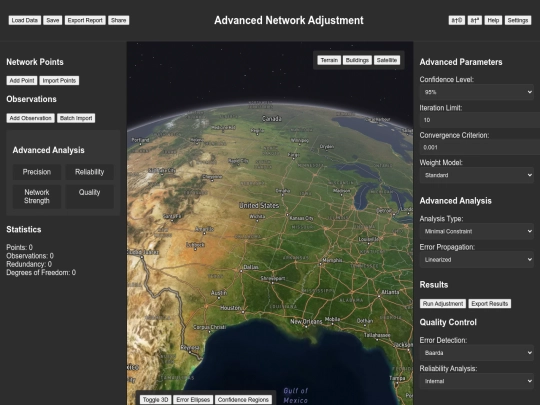The width and height of the screenshot is (540, 405).
Task: Switch to the Precision analysis tab
Action: (x=37, y=172)
